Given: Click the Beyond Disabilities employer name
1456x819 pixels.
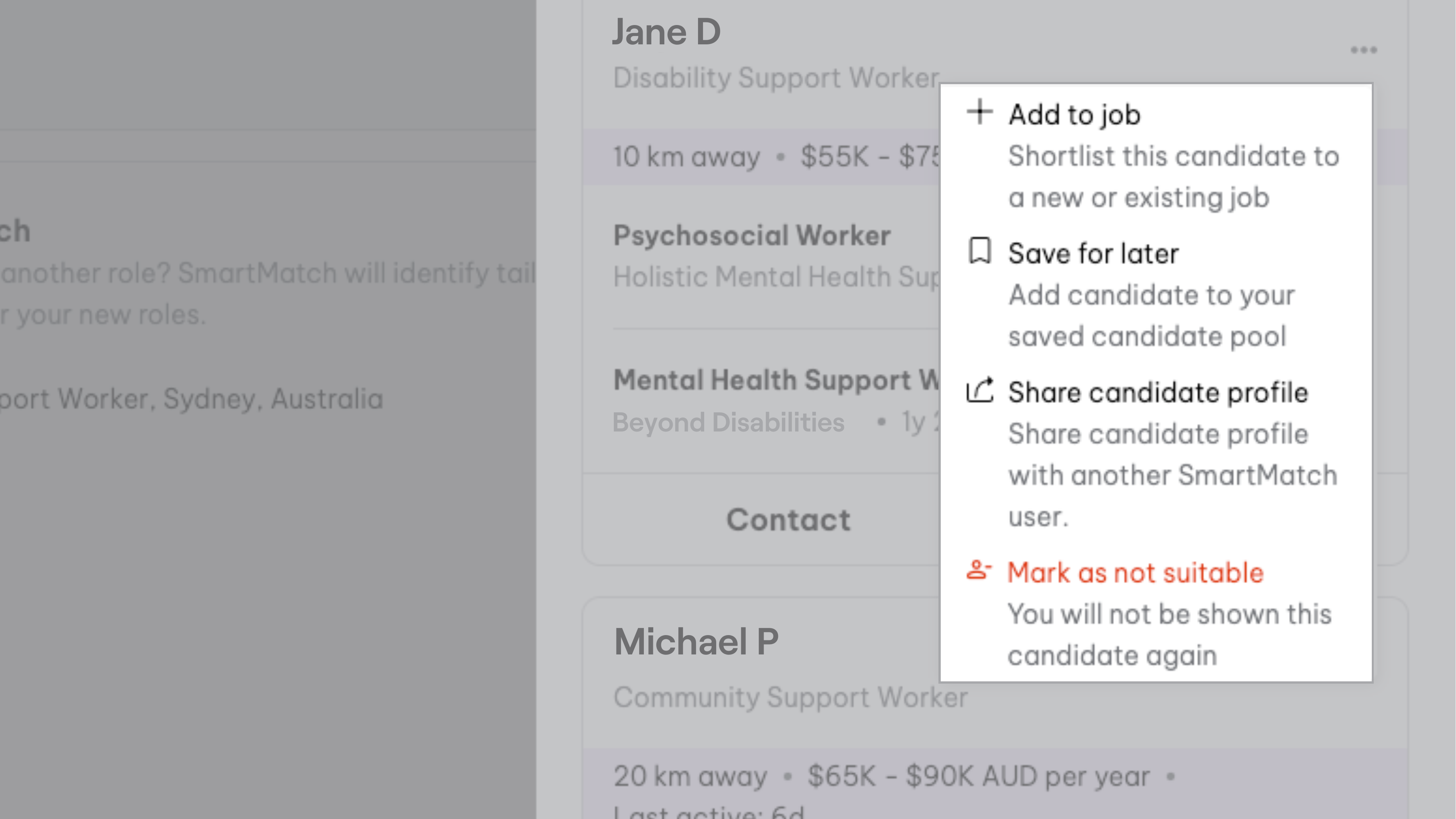Looking at the screenshot, I should [728, 421].
